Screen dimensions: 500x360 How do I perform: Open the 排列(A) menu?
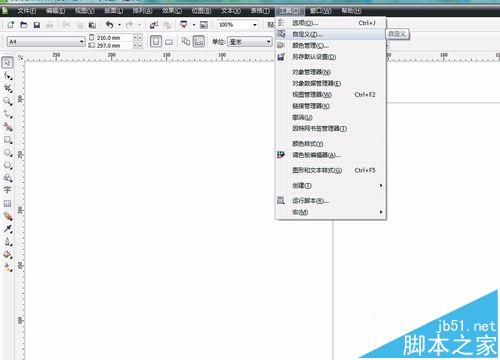pyautogui.click(x=143, y=11)
